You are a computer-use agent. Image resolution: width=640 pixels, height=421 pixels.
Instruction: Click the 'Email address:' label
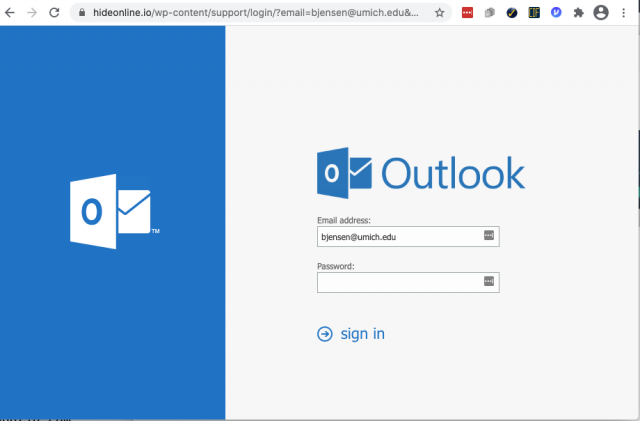click(x=344, y=221)
